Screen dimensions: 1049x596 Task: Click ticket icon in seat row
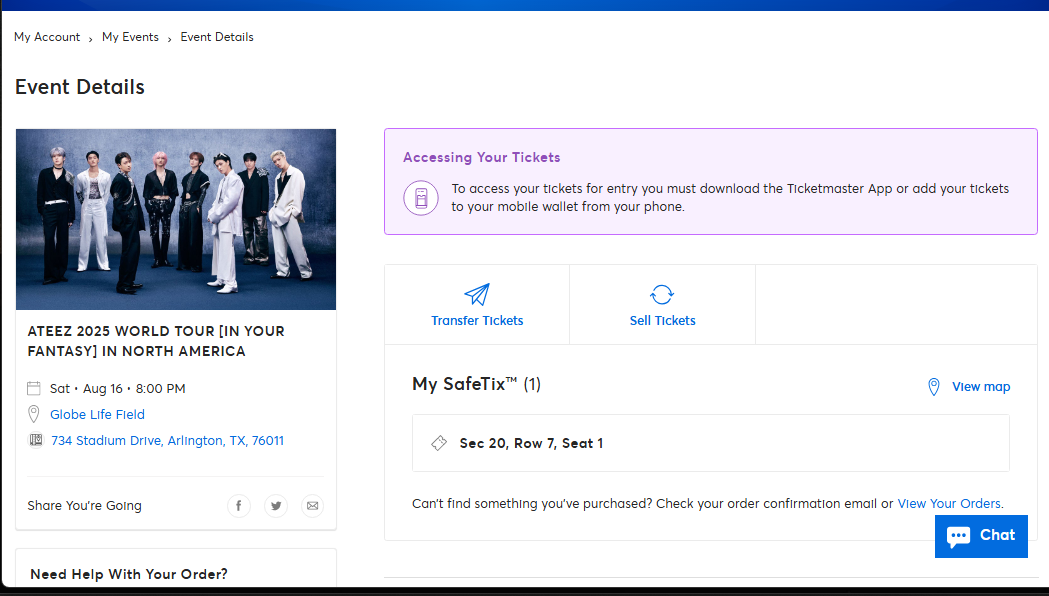click(x=439, y=443)
